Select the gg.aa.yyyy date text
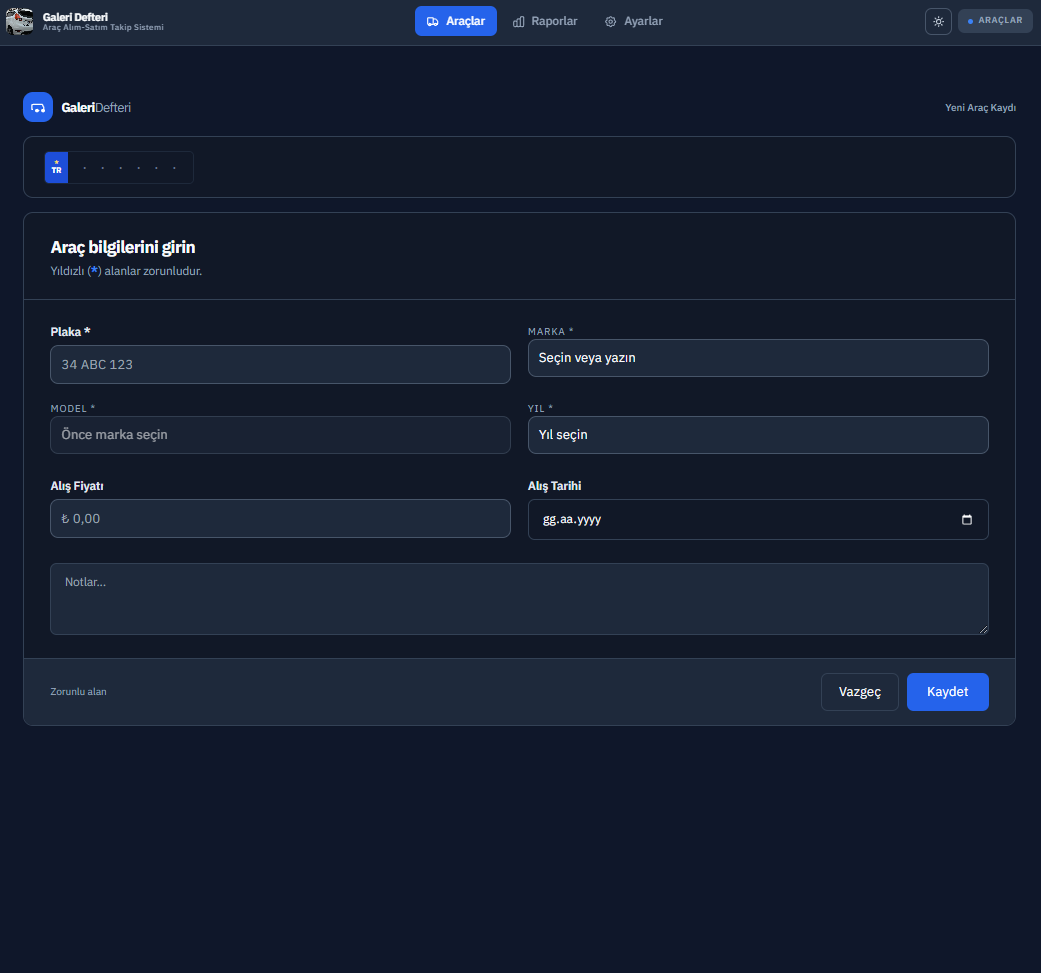Image resolution: width=1041 pixels, height=973 pixels. click(572, 520)
